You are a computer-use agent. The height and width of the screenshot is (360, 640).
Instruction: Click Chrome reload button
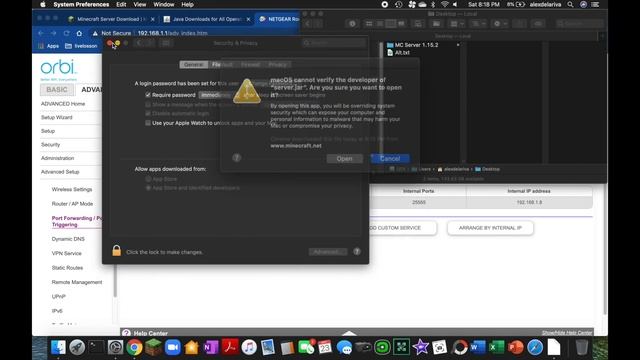click(66, 33)
